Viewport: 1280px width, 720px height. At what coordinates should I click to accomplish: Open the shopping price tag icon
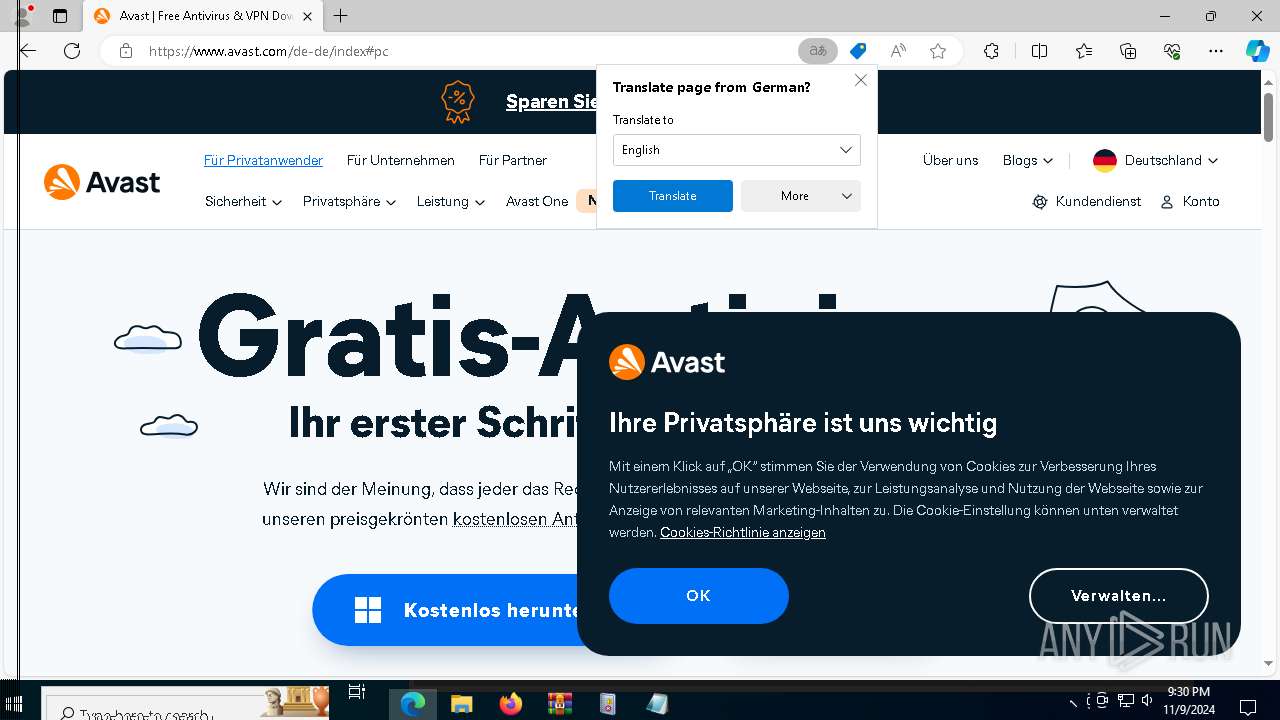point(858,51)
